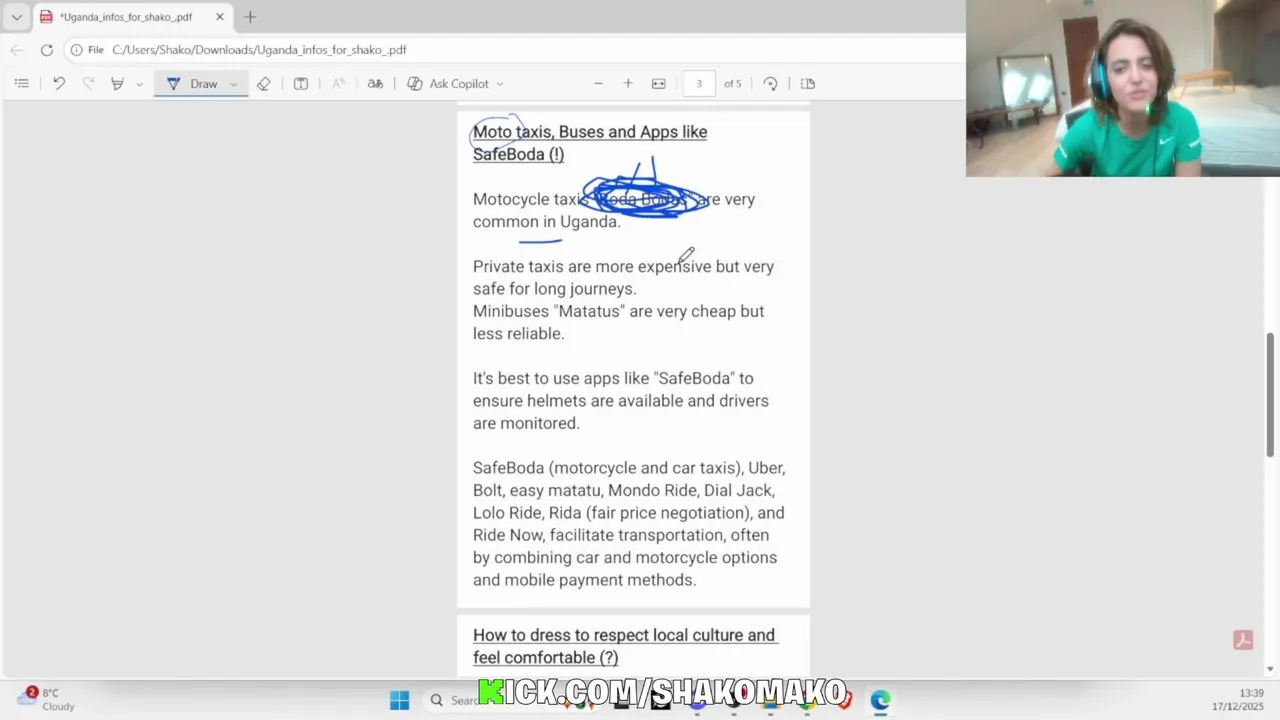
Task: Go back with the back arrow
Action: coord(17,50)
